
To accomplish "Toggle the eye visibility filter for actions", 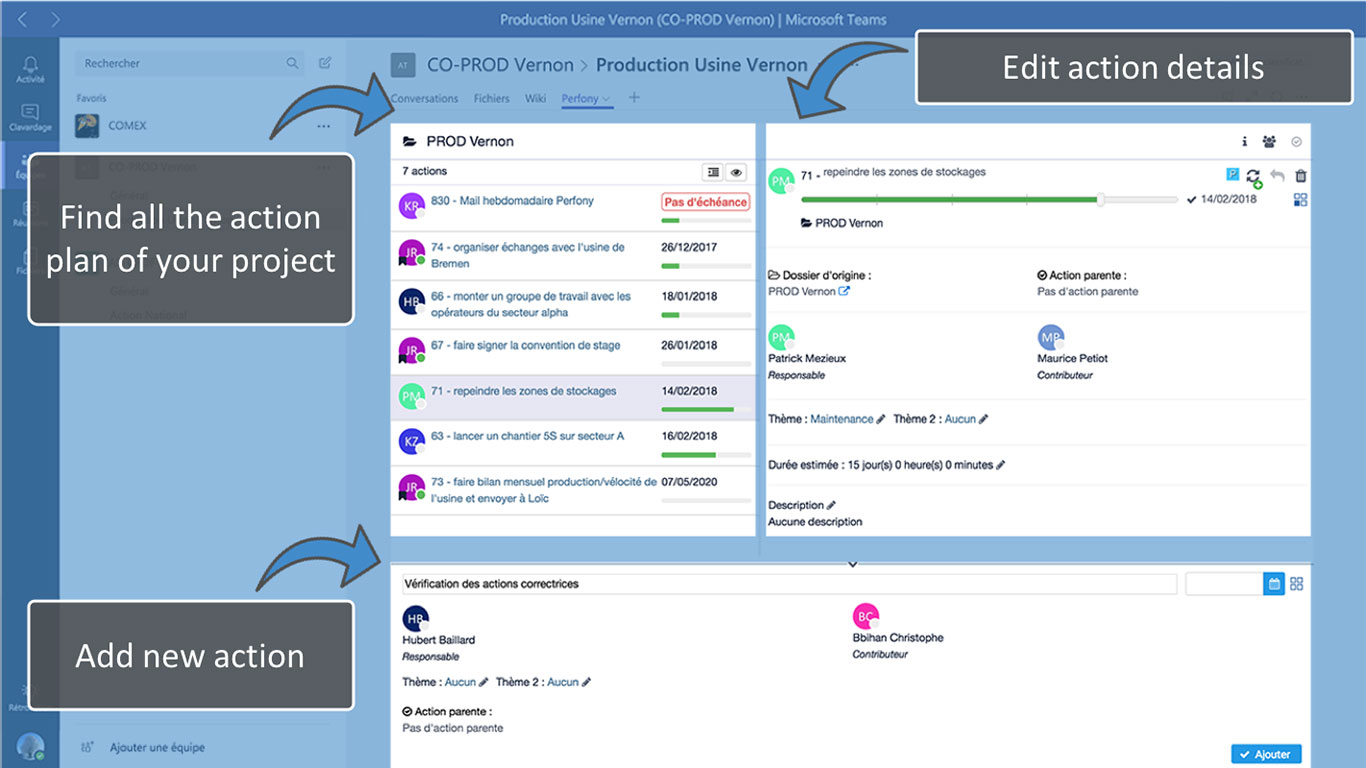I will (x=737, y=172).
